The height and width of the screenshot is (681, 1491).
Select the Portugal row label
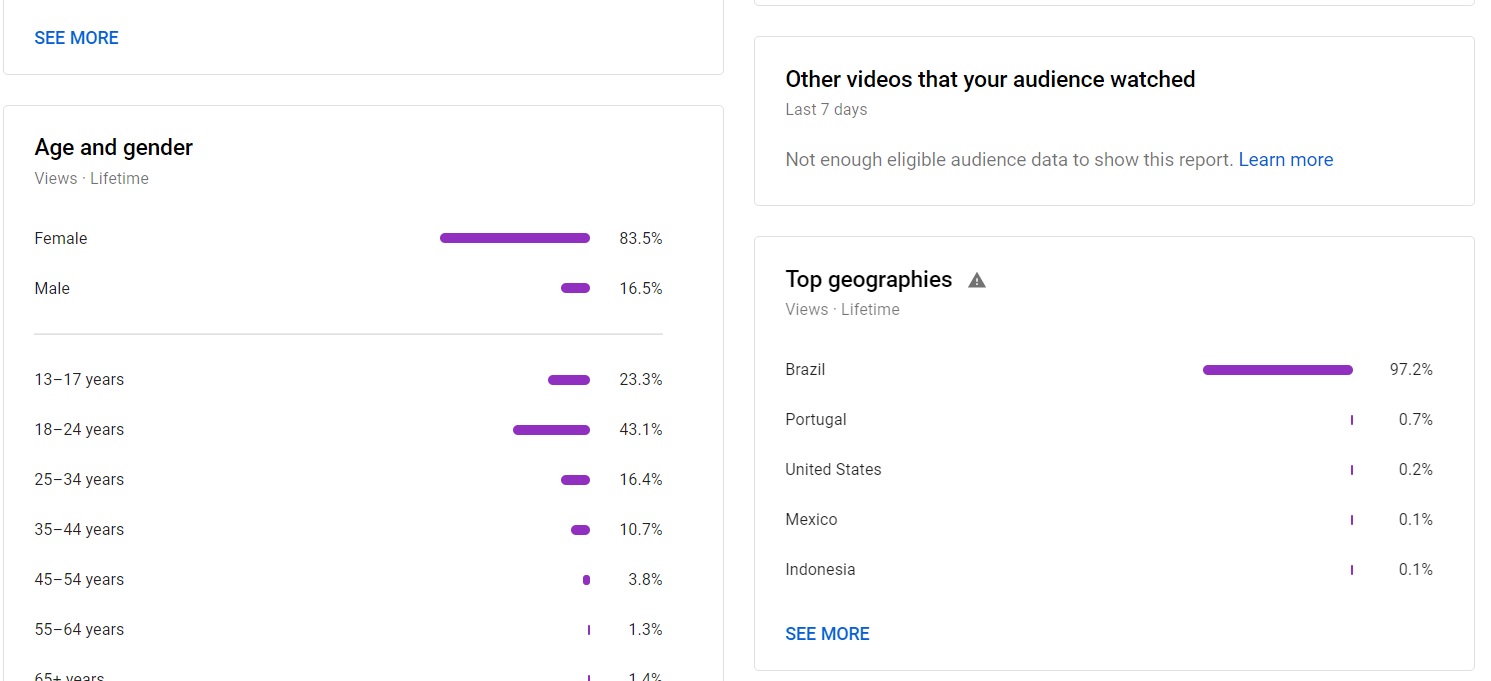click(815, 420)
